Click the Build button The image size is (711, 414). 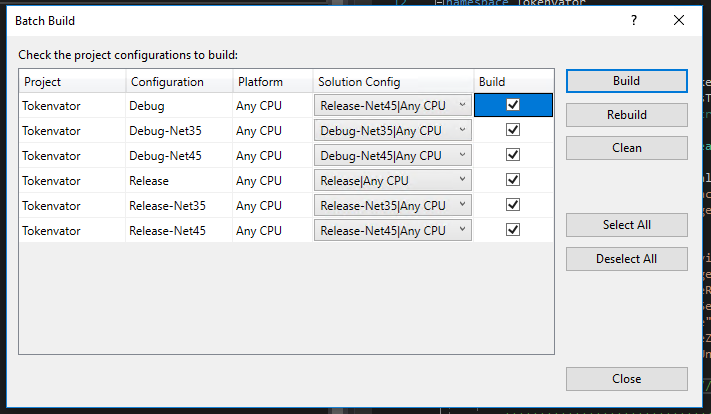point(627,81)
